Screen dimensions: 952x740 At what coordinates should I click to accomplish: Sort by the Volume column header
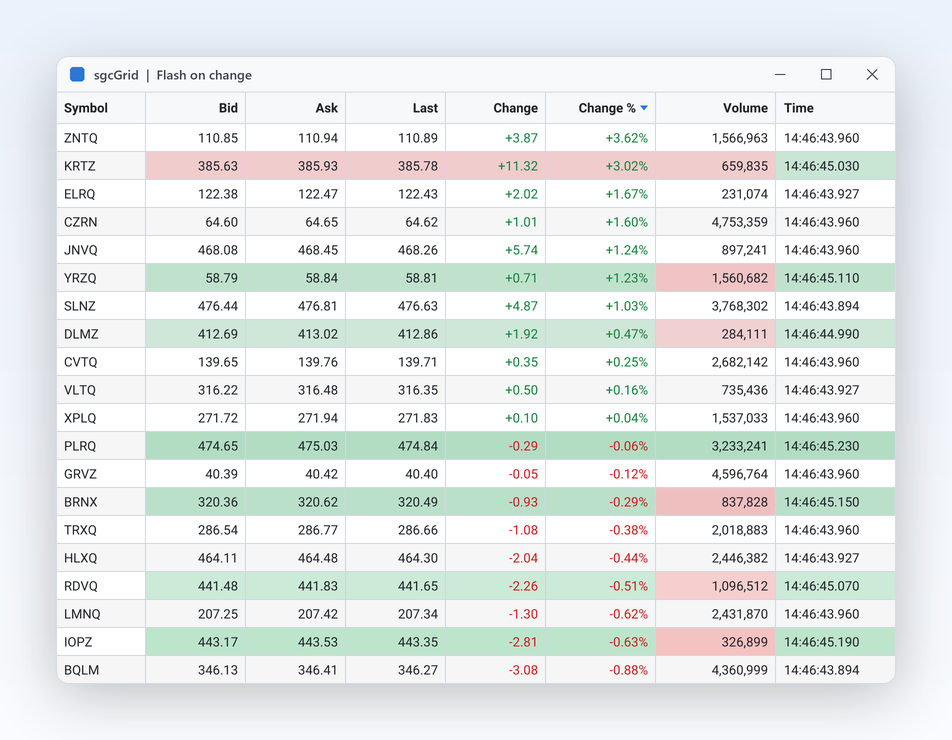(x=715, y=108)
